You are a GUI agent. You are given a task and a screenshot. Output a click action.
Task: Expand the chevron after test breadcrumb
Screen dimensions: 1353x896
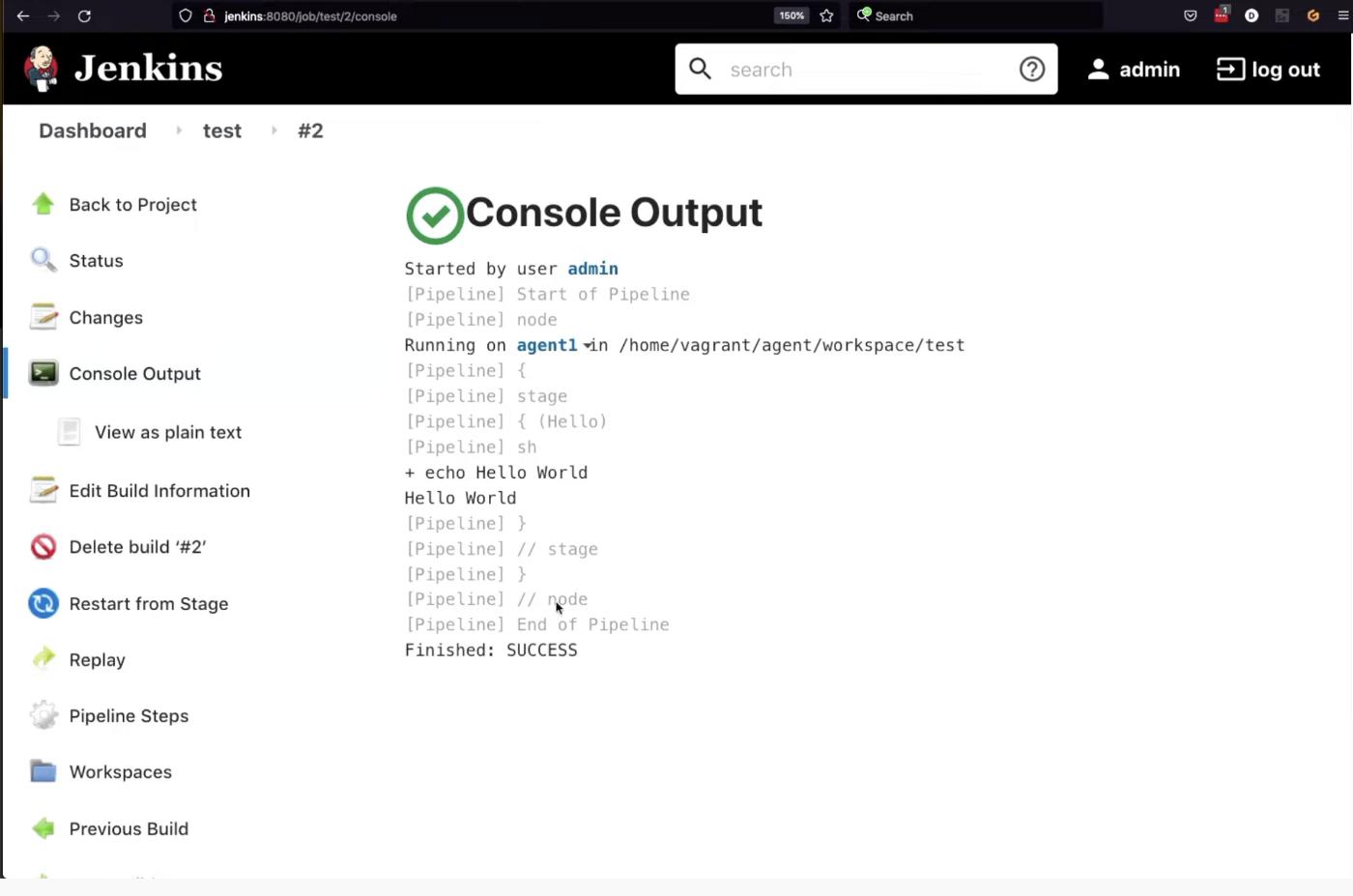click(274, 130)
